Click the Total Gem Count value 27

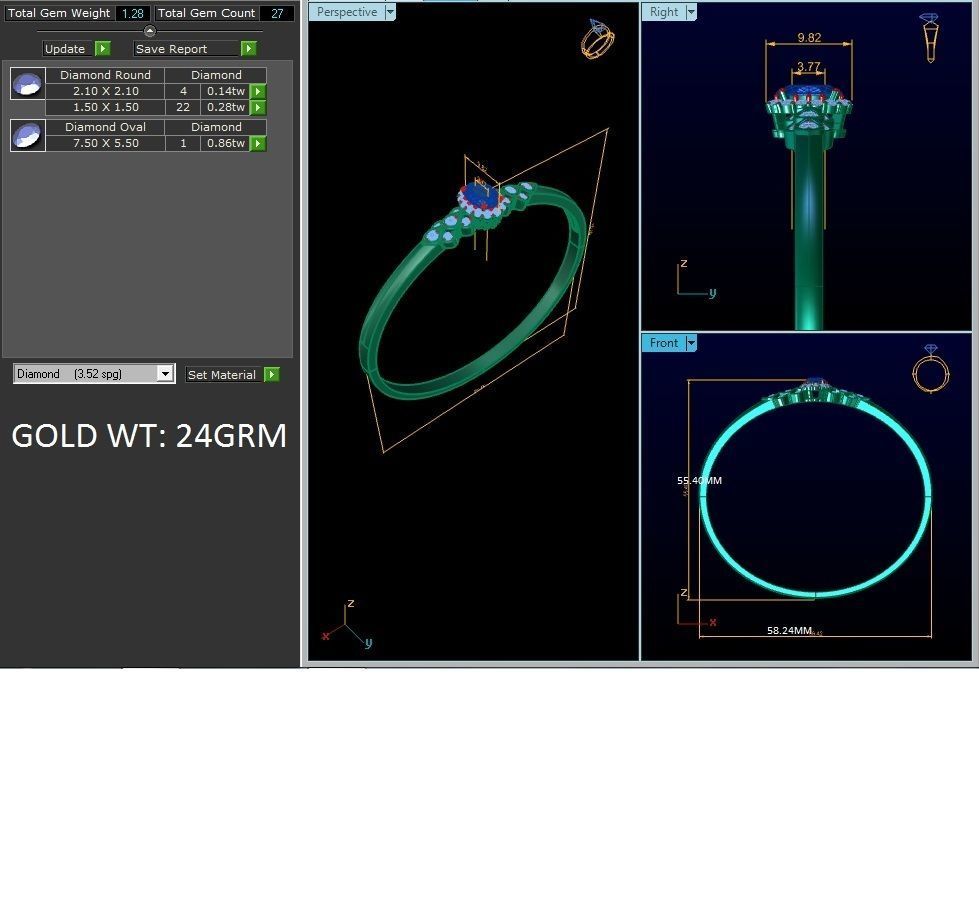[277, 13]
